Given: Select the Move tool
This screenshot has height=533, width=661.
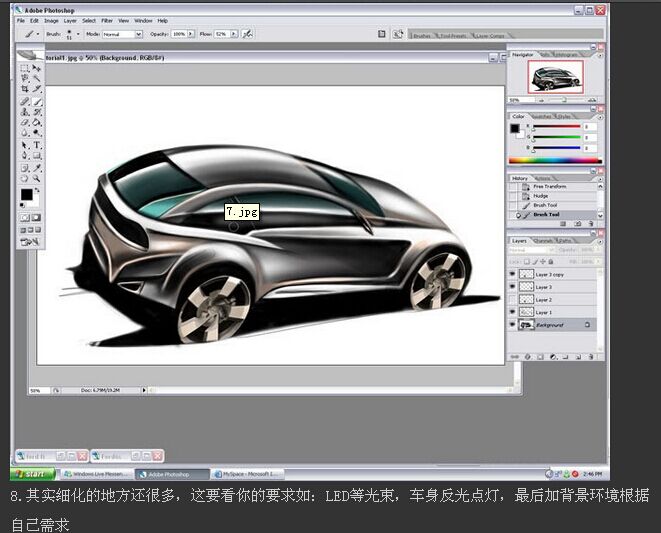Looking at the screenshot, I should pyautogui.click(x=37, y=68).
